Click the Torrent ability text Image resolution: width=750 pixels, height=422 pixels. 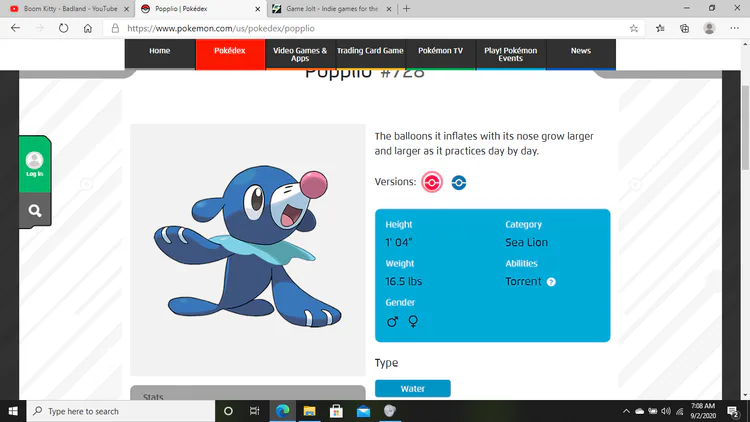pyautogui.click(x=523, y=281)
